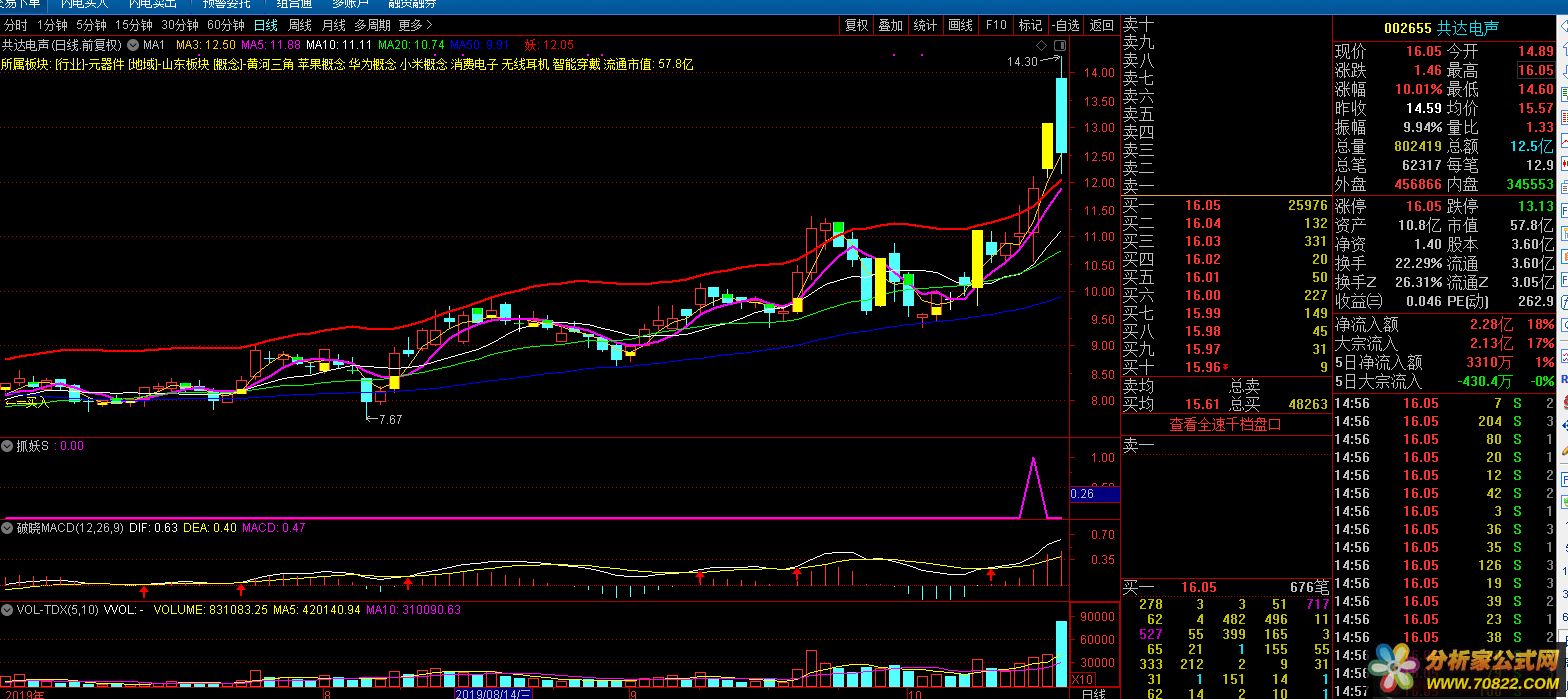Image resolution: width=1568 pixels, height=699 pixels.
Task: Switch to 日线 daily chart
Action: pyautogui.click(x=266, y=25)
